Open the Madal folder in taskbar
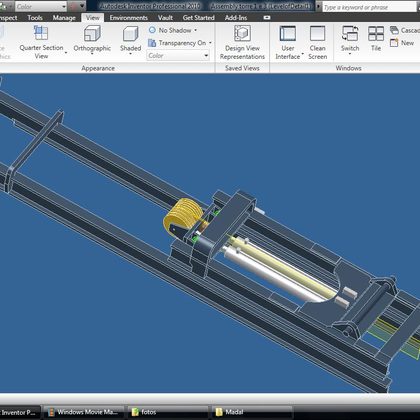Screen dimensions: 420x420 point(252,412)
